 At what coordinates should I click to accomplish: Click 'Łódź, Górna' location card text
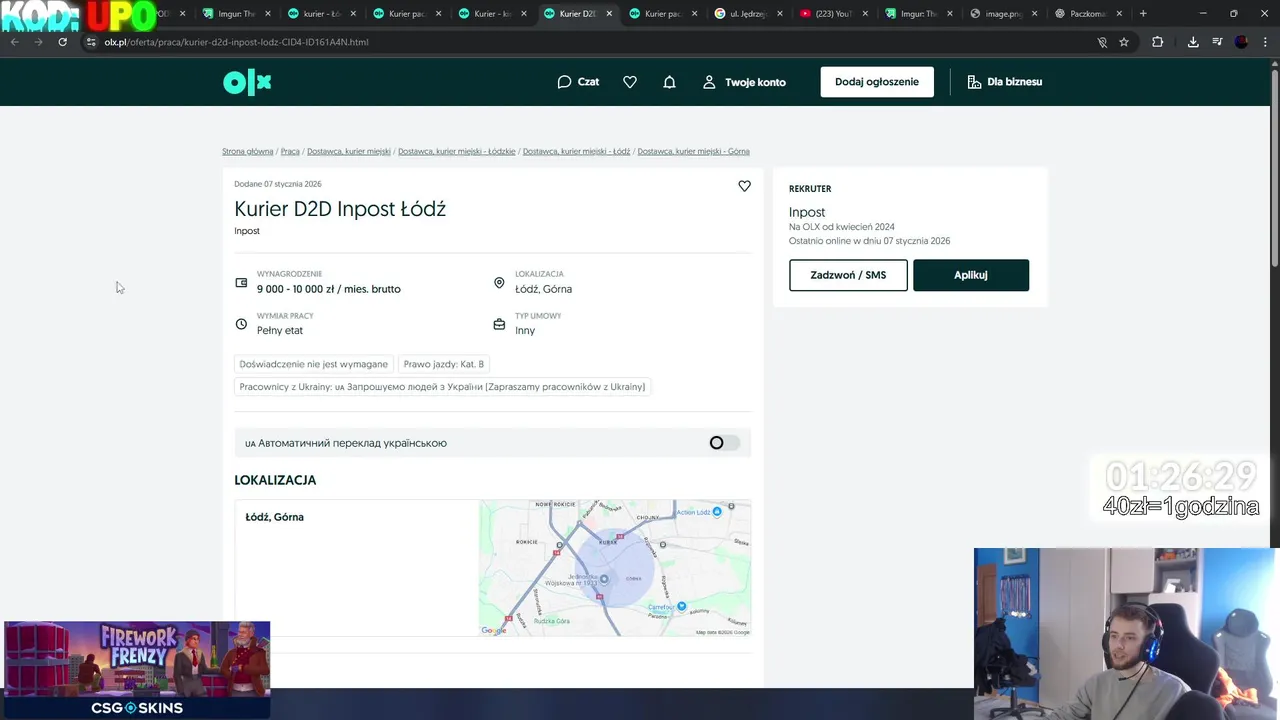coord(275,517)
